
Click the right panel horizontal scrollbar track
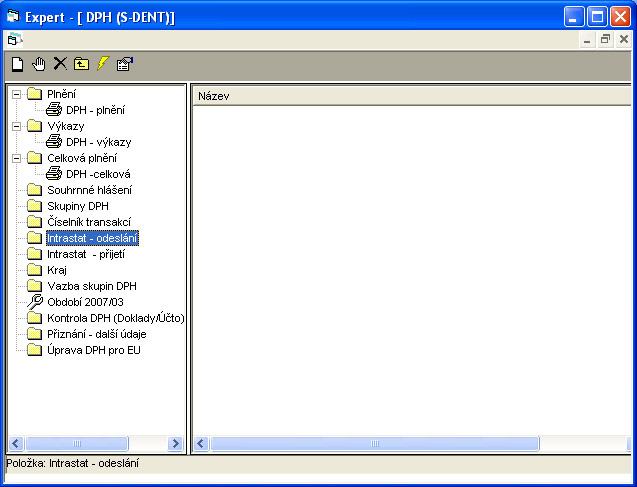(580, 443)
